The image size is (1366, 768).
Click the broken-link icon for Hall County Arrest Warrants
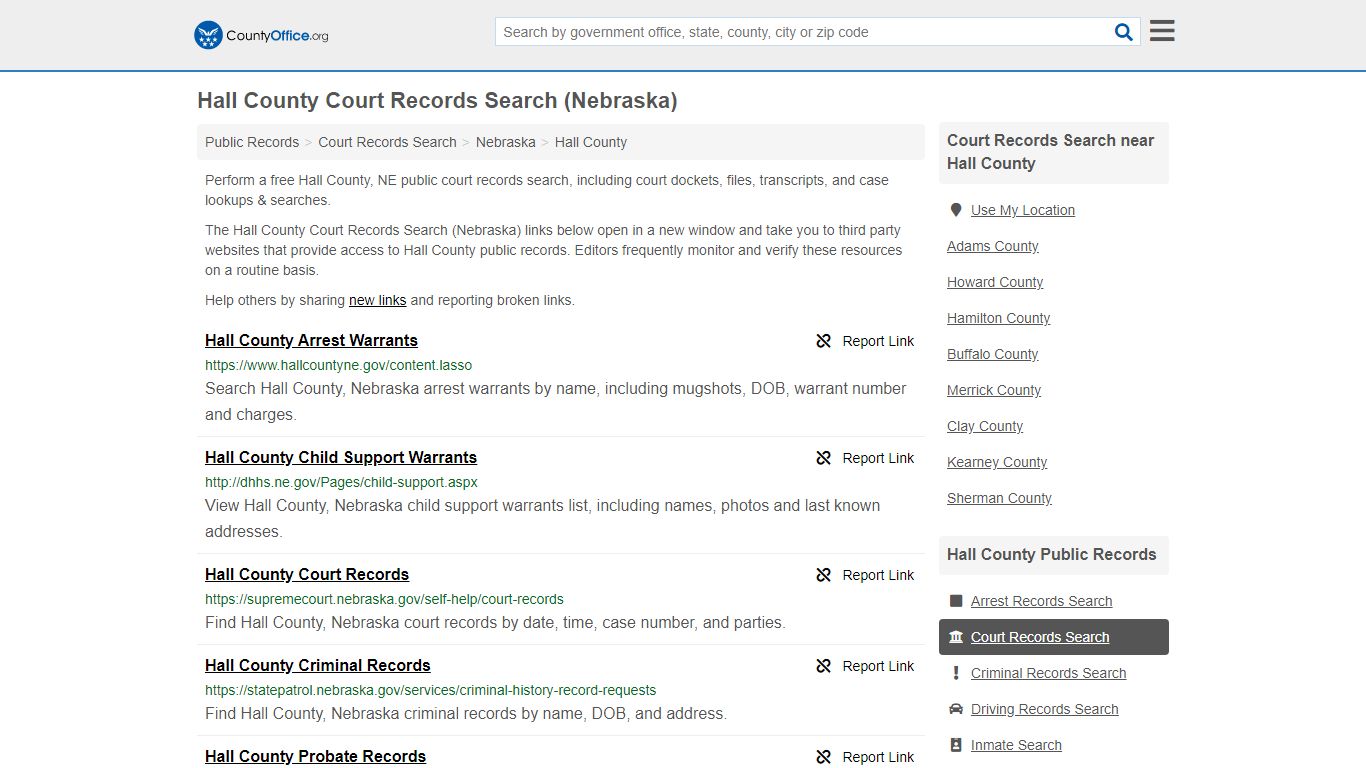point(824,341)
